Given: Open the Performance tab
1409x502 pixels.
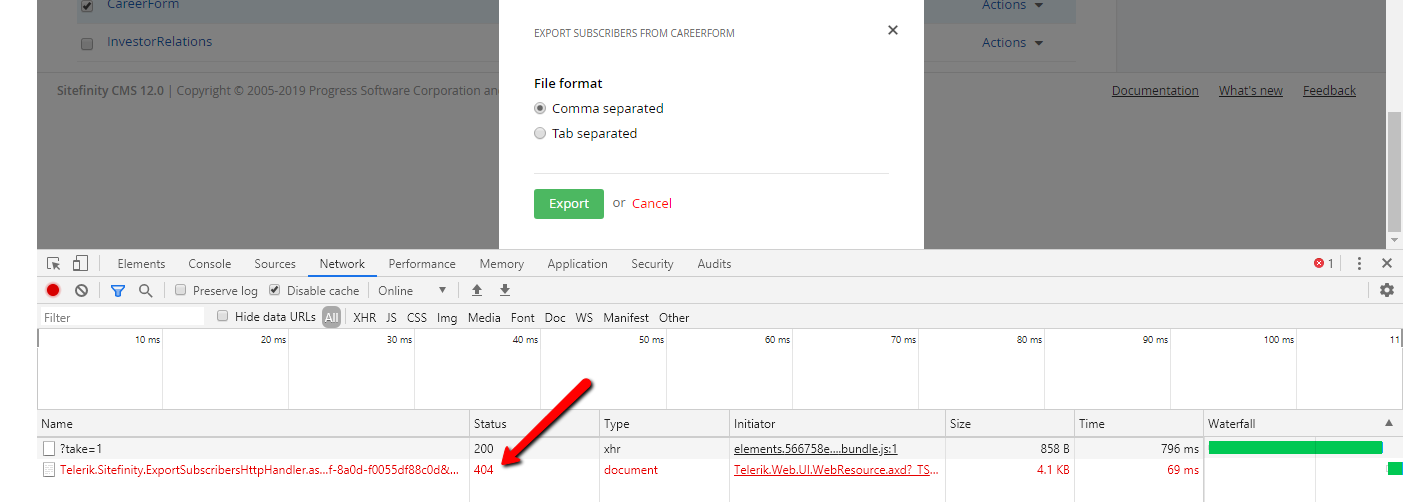Looking at the screenshot, I should (422, 264).
